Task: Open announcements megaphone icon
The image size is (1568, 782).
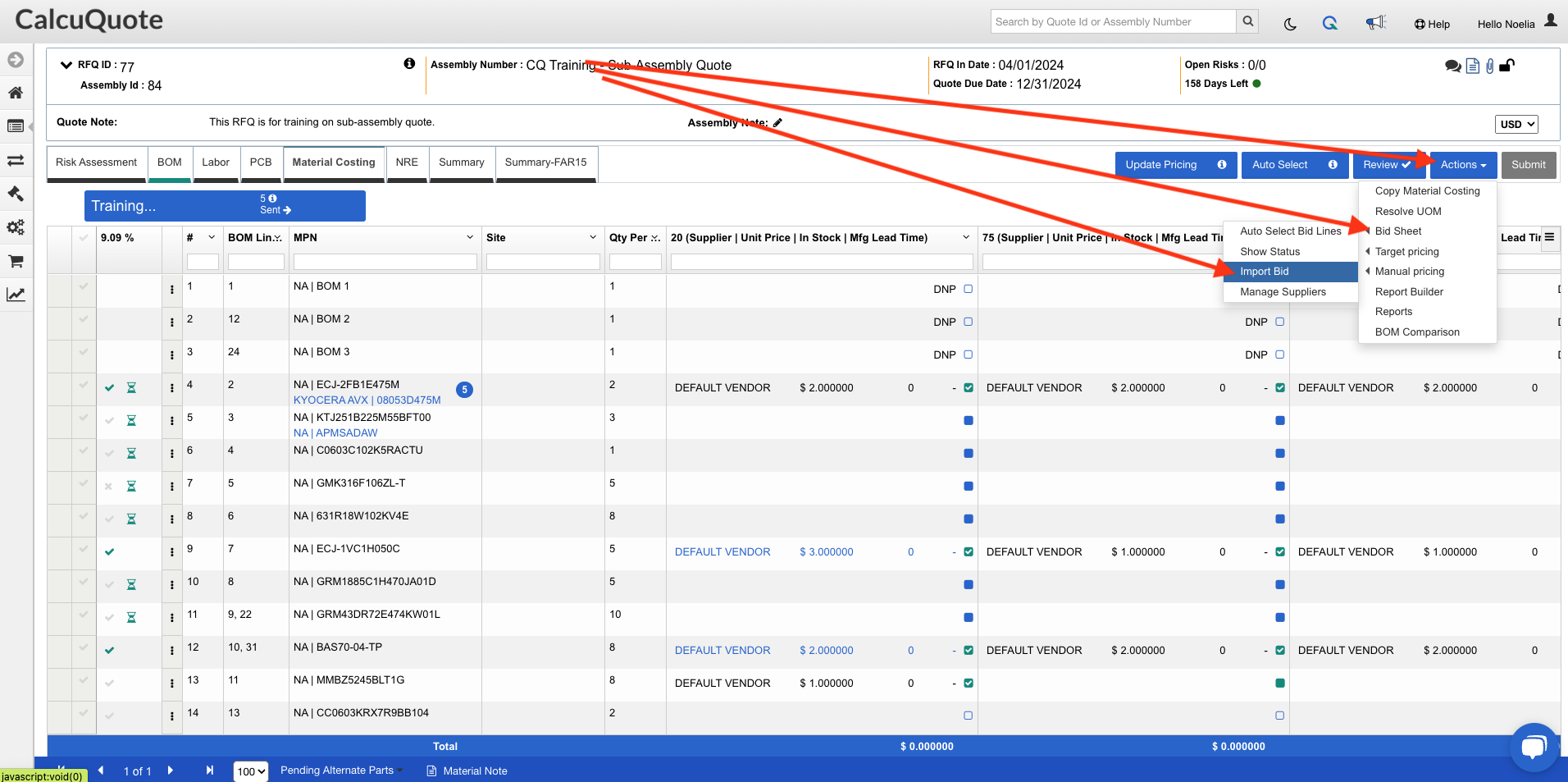Action: tap(1375, 23)
